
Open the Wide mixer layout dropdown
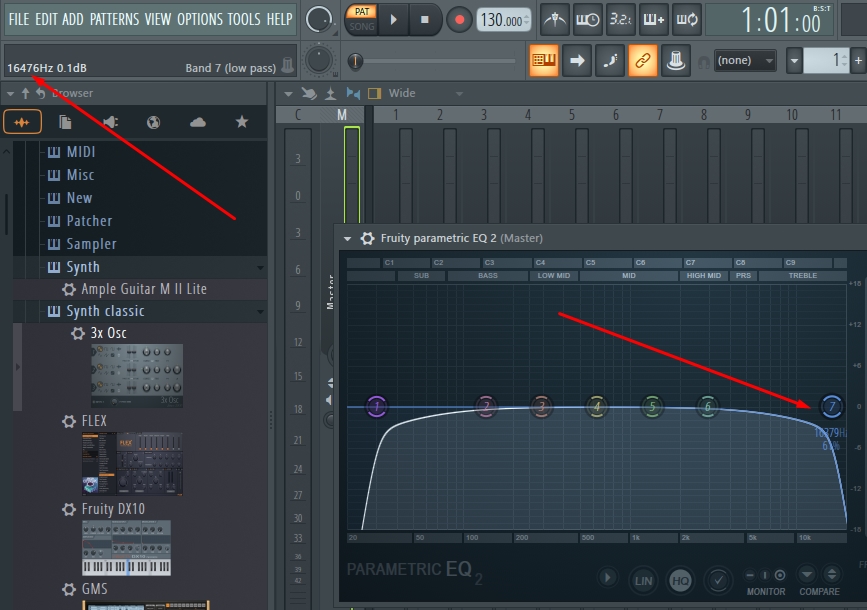[425, 93]
